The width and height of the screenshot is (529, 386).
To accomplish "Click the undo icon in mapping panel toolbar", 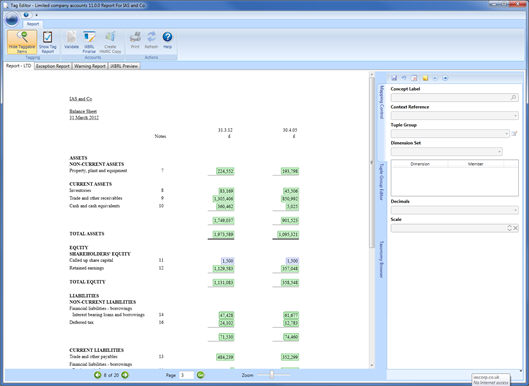I will [x=404, y=78].
